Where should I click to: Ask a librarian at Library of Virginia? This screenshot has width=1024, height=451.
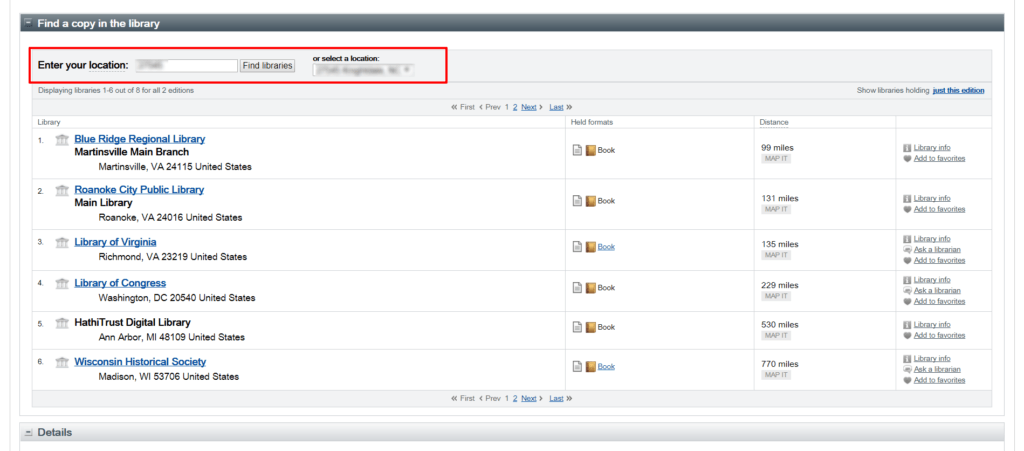937,249
